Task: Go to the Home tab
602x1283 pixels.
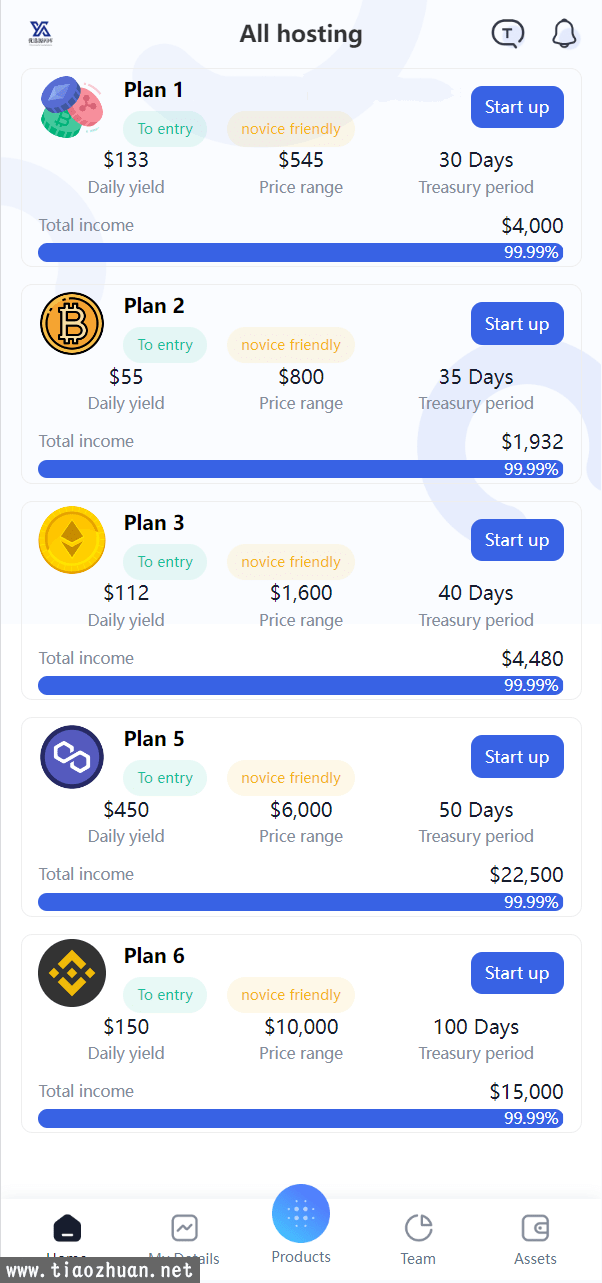Action: (67, 1238)
